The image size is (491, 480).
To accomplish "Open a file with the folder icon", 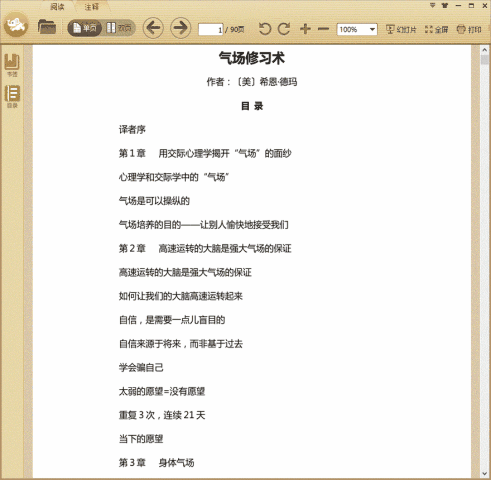I will click(47, 27).
